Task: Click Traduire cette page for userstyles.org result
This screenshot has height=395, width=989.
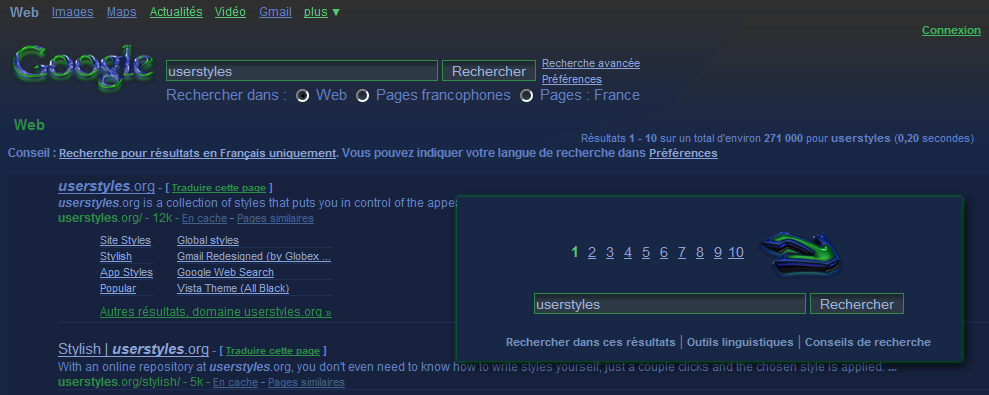Action: [219, 188]
